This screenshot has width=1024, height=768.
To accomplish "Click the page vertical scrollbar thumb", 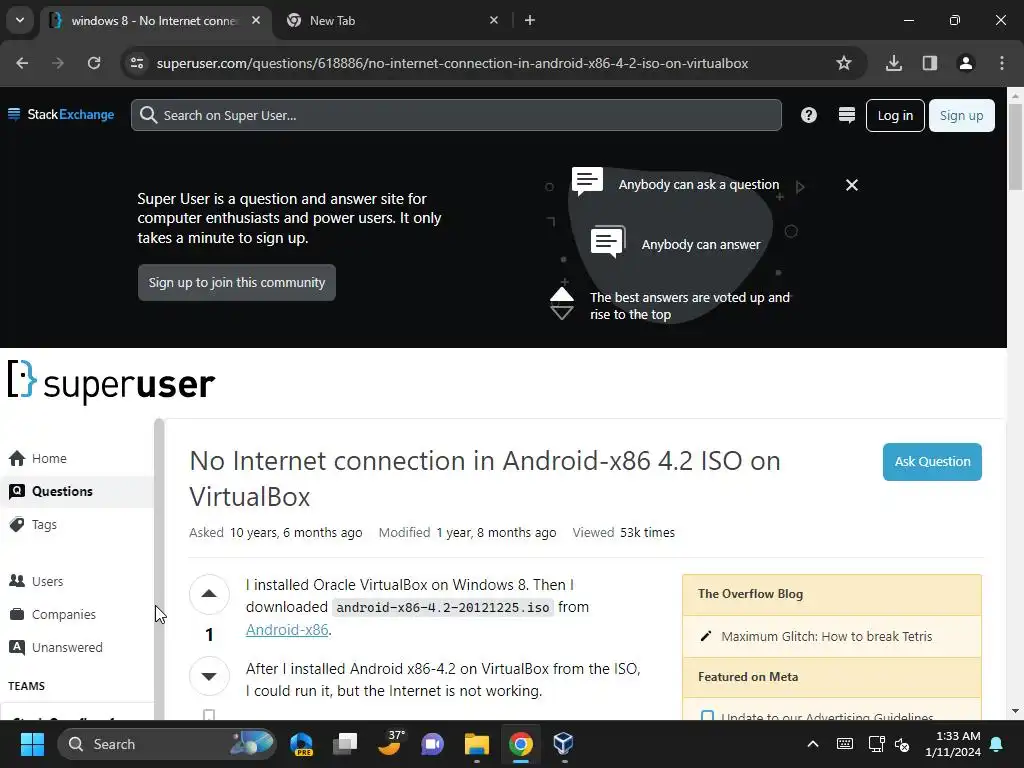I will coord(1016,145).
